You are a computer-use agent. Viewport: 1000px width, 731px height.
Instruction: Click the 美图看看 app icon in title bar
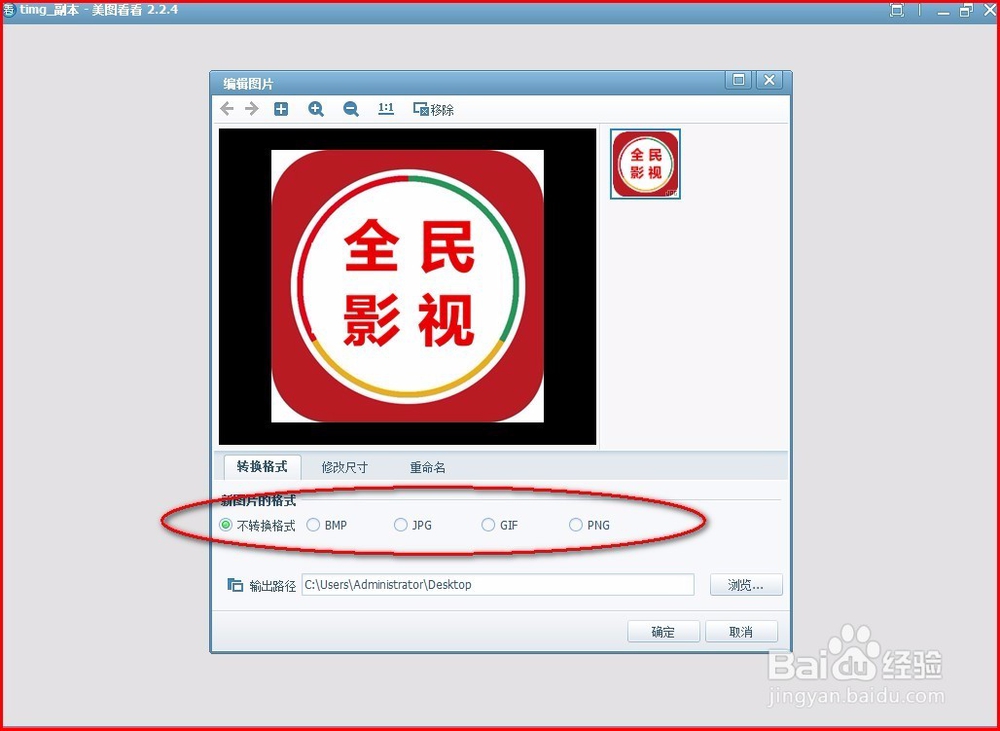[9, 10]
